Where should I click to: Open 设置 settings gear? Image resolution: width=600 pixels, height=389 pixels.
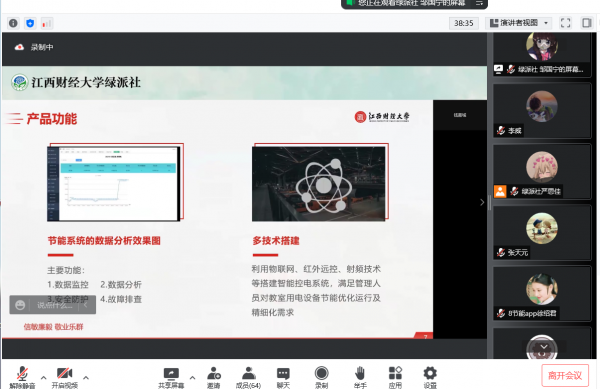click(430, 377)
